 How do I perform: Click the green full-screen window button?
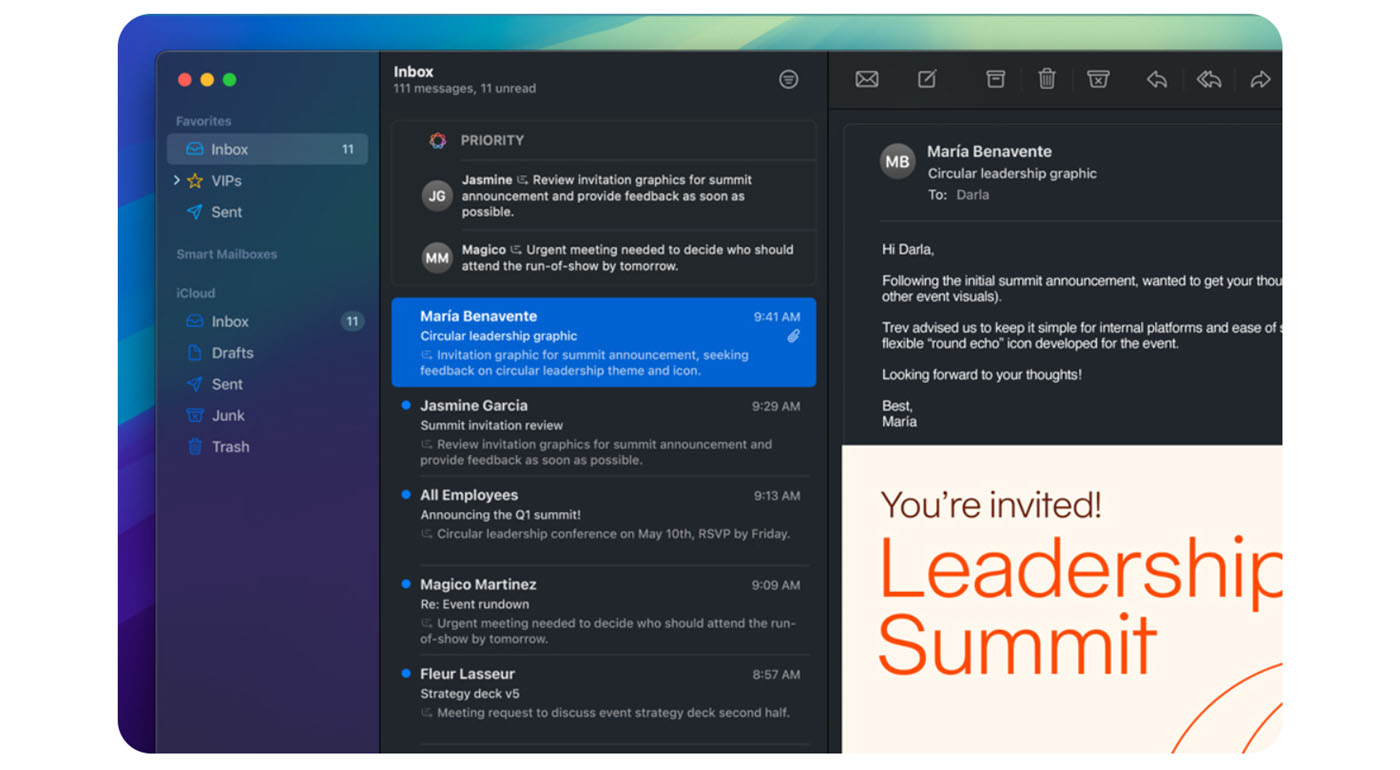point(229,80)
